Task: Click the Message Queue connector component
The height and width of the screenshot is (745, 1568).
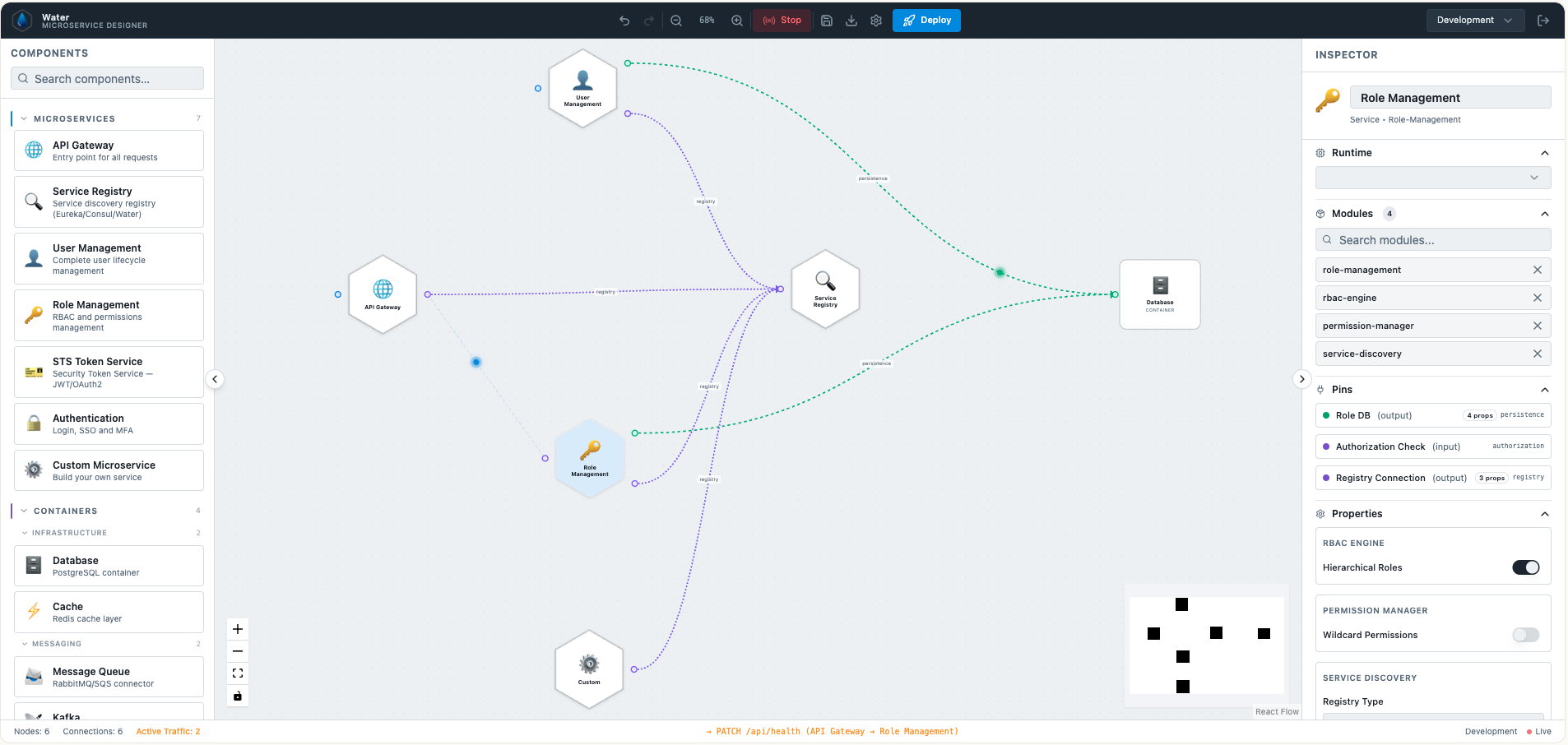Action: point(108,676)
